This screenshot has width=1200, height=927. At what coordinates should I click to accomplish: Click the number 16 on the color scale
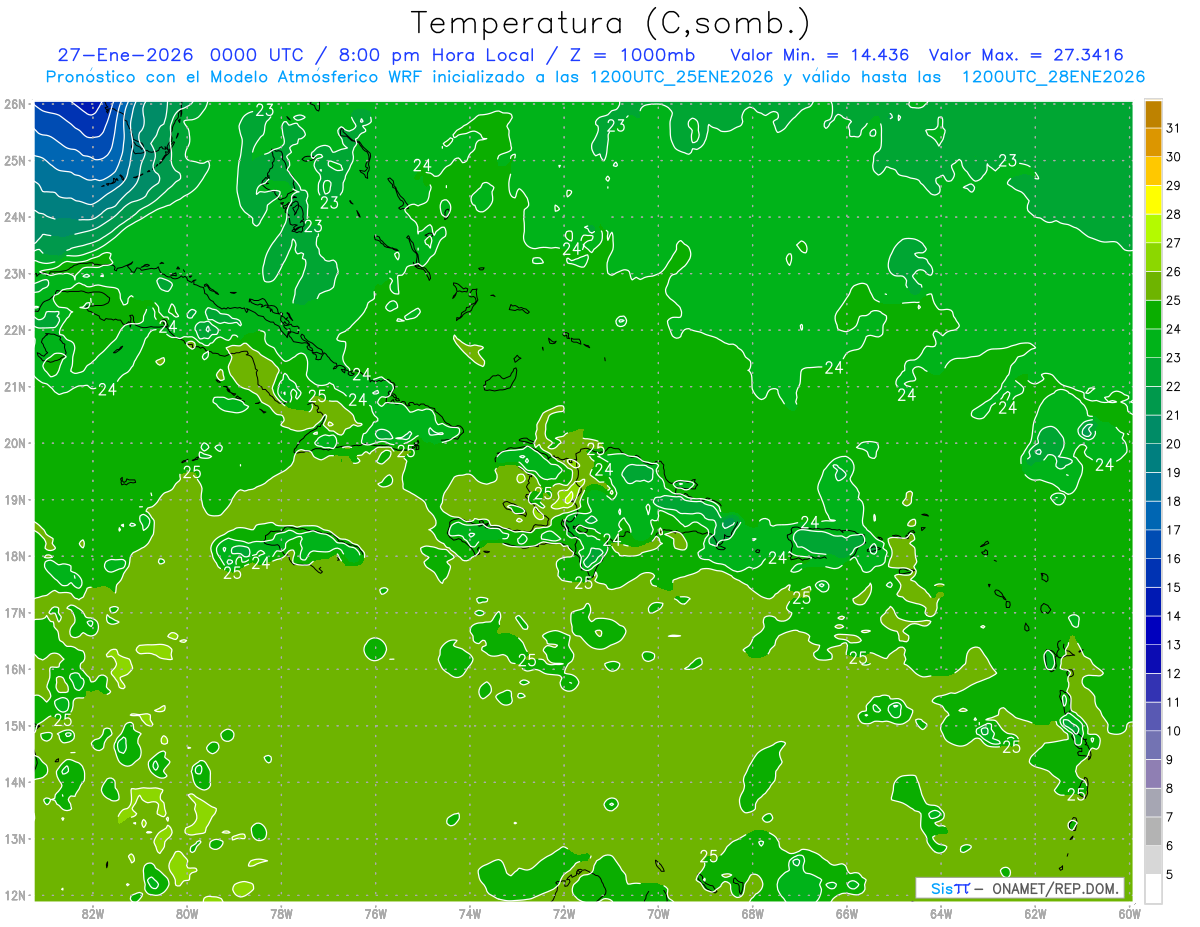(x=1173, y=558)
